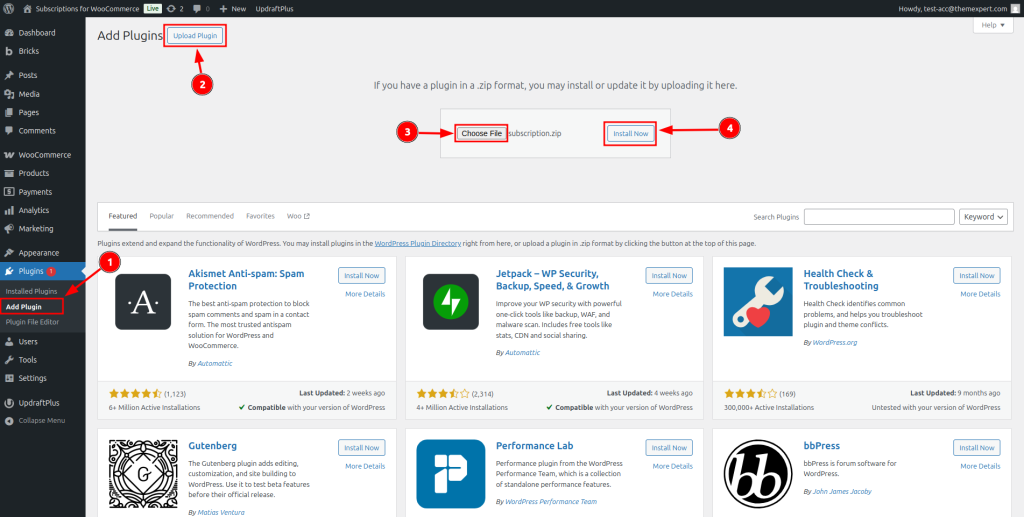Focus the Search Plugins input field
Image resolution: width=1024 pixels, height=517 pixels.
(879, 217)
